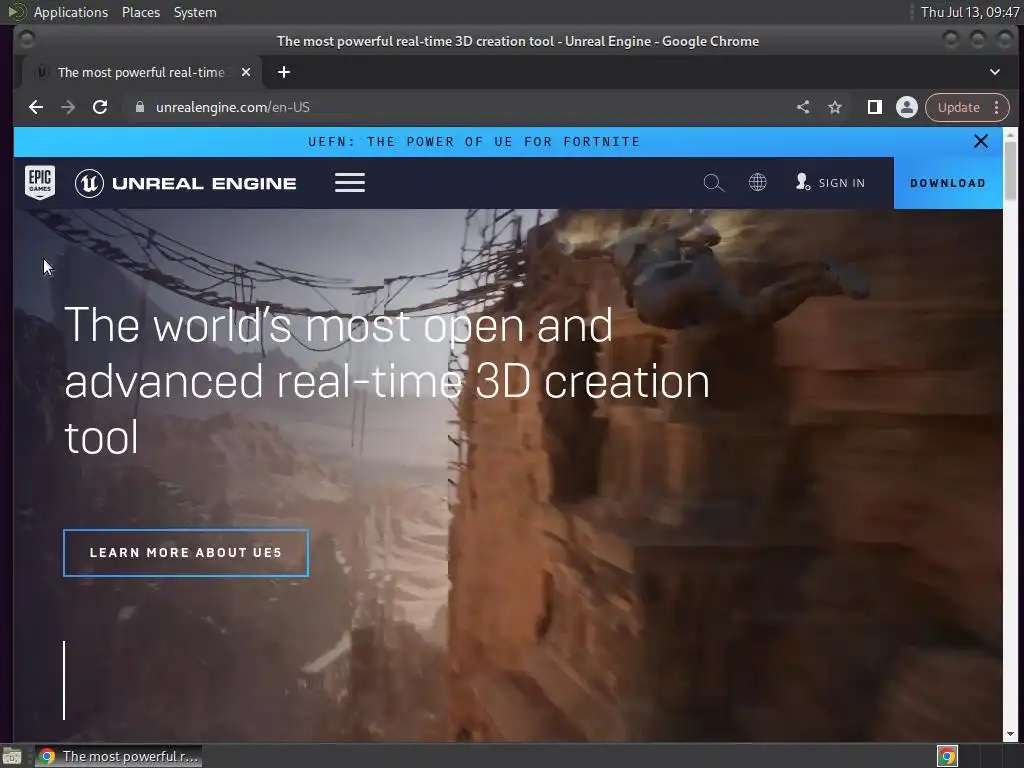The height and width of the screenshot is (768, 1024).
Task: Click Chrome icon in workspace switcher
Action: pos(947,756)
